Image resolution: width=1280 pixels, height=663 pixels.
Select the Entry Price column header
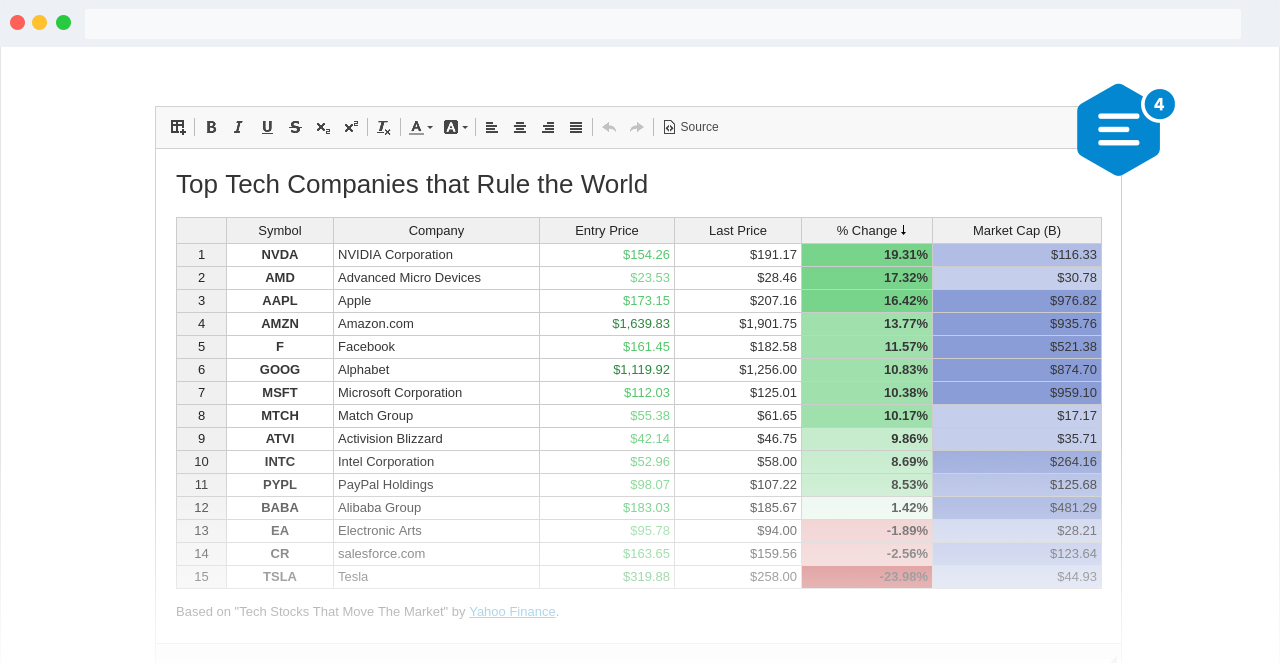click(607, 230)
